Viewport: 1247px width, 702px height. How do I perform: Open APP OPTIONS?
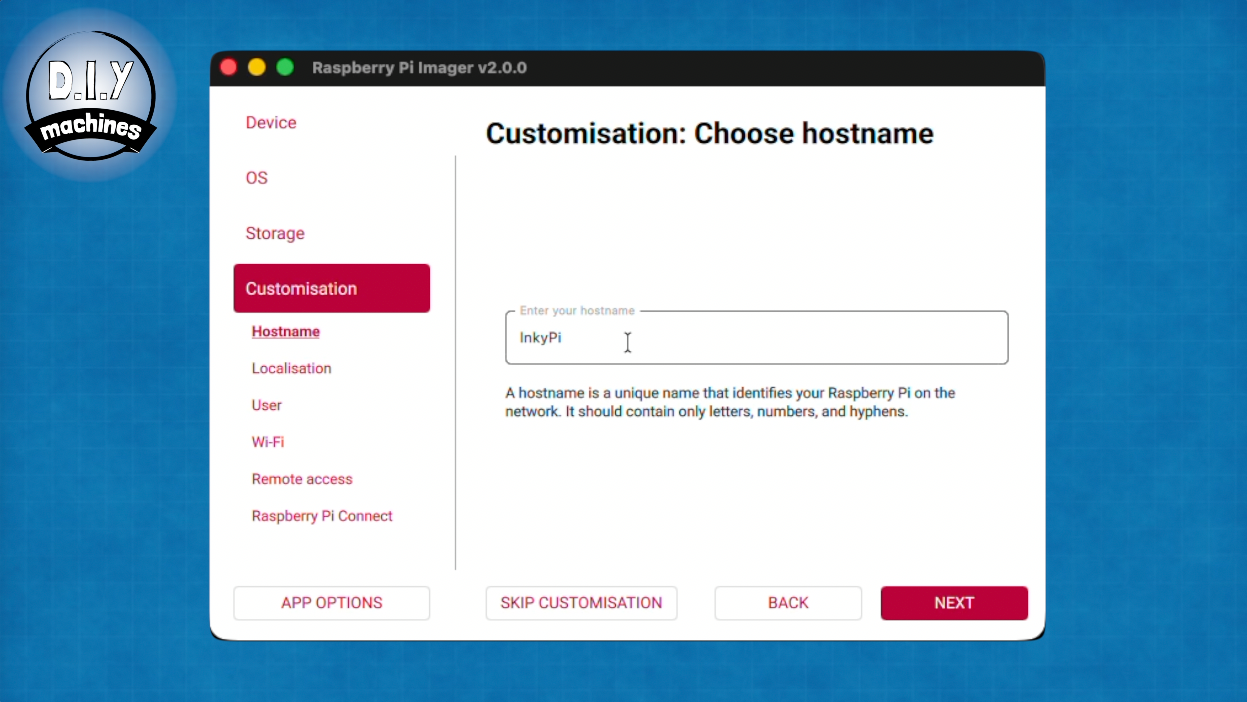pos(331,603)
